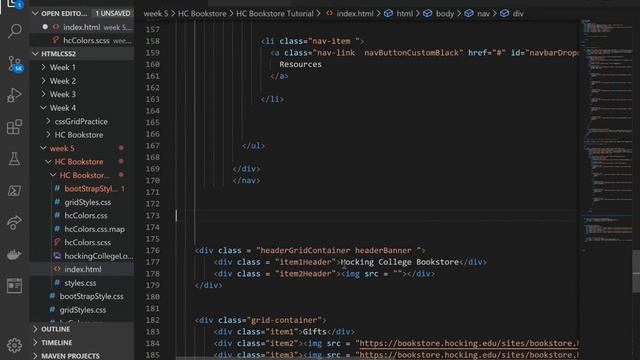Click closing </nav> tag on line 170
The image size is (640, 360).
click(x=247, y=180)
